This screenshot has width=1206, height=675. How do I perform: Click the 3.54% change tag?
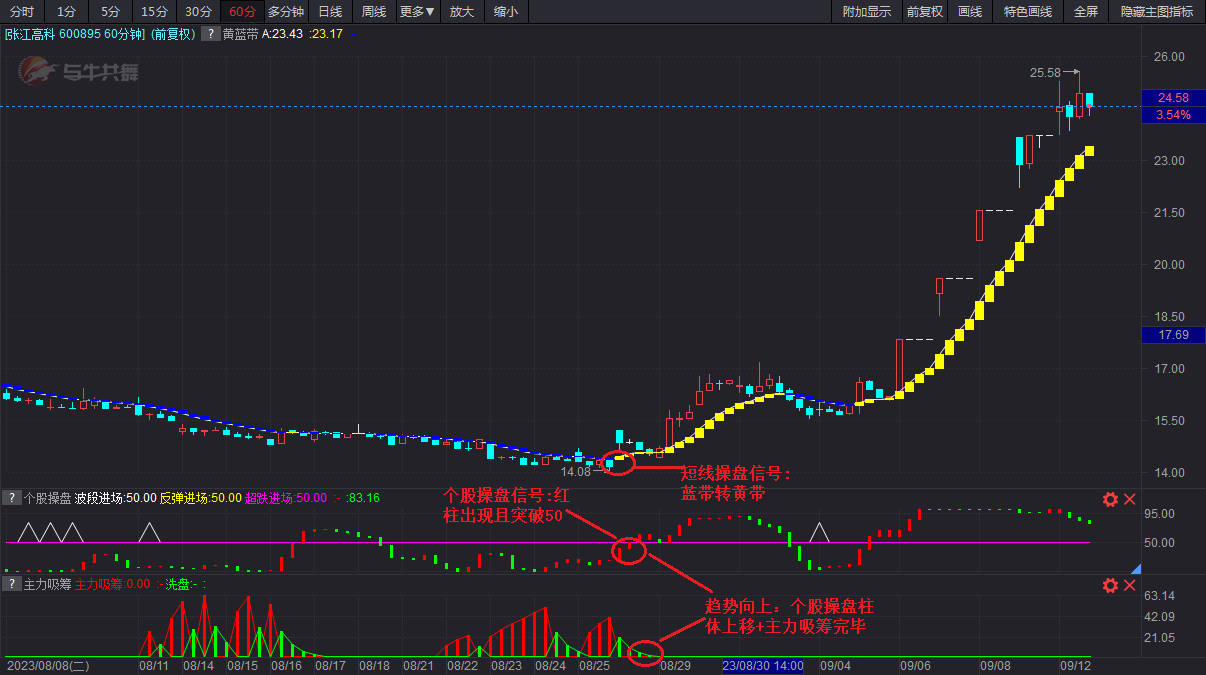[x=1173, y=115]
